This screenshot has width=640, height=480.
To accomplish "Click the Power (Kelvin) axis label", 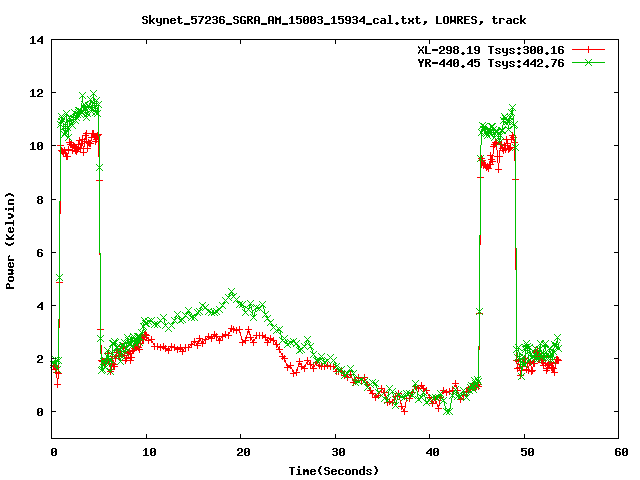I will [x=10, y=241].
